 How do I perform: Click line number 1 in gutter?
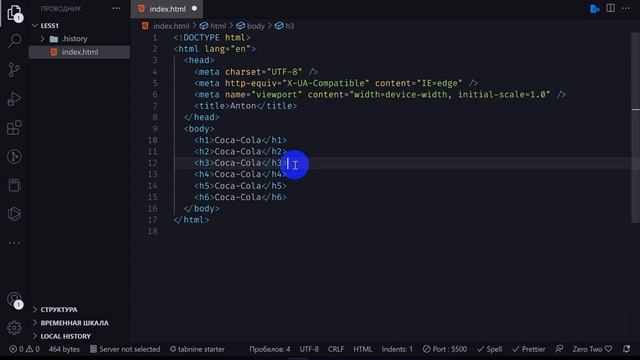point(155,38)
